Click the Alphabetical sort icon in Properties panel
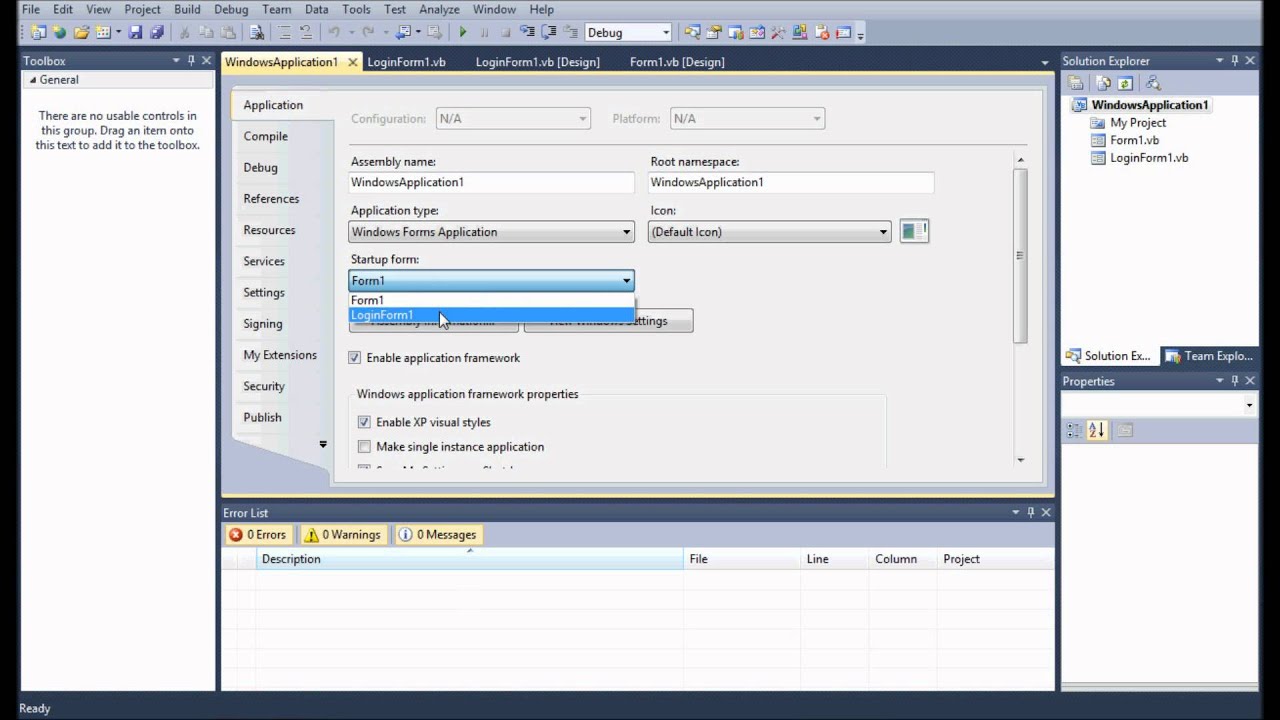Image resolution: width=1280 pixels, height=720 pixels. (1097, 430)
